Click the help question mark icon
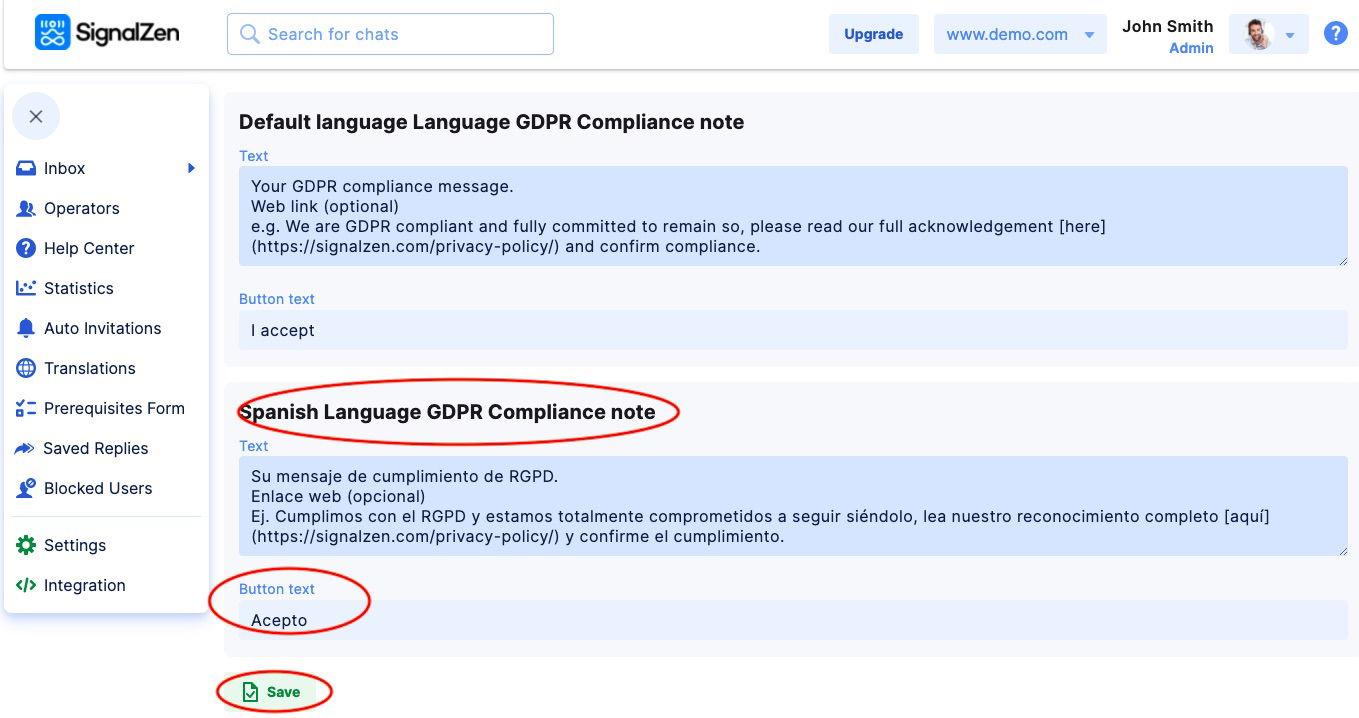 pos(1335,34)
